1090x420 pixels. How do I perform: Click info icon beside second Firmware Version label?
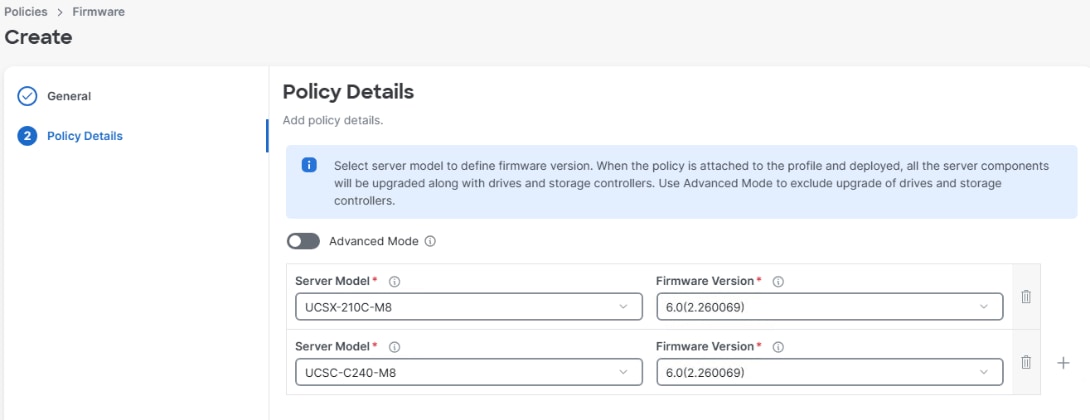(x=778, y=347)
